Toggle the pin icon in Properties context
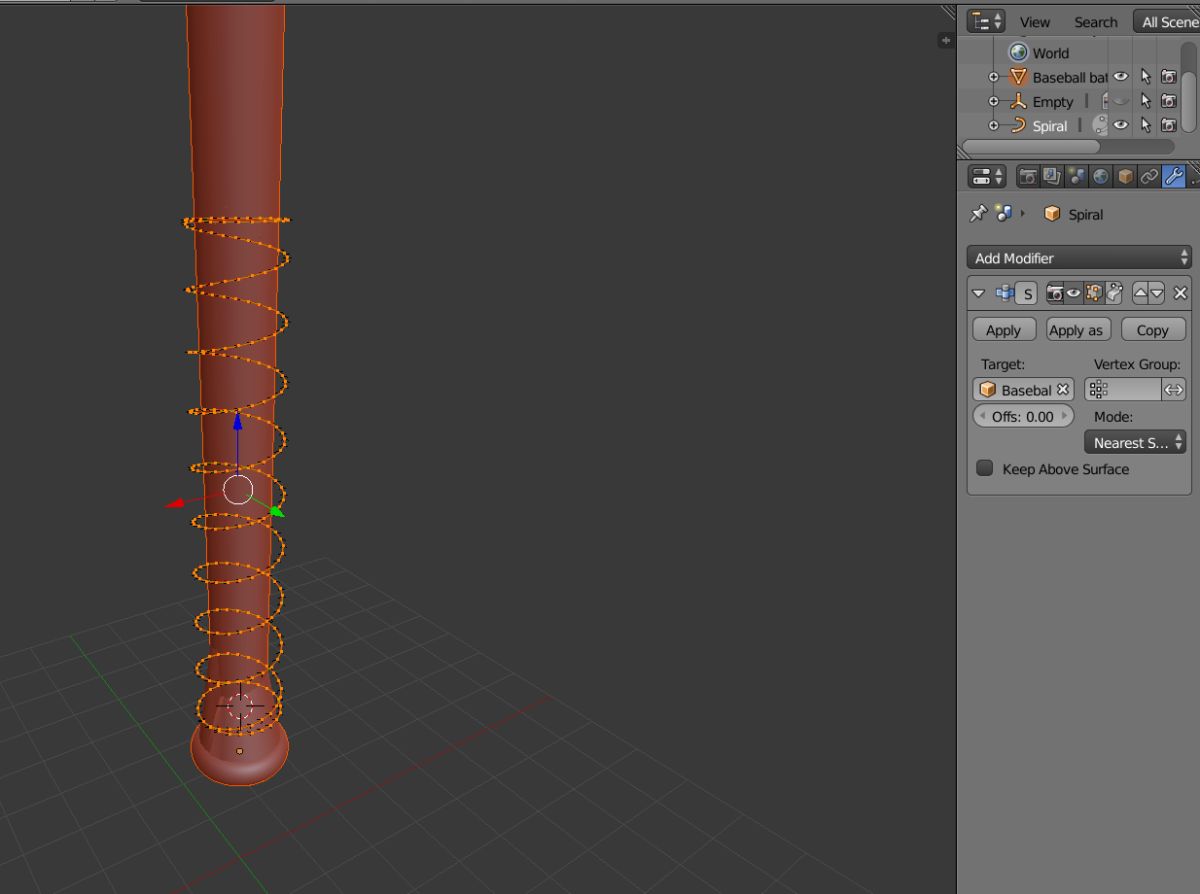Image resolution: width=1200 pixels, height=894 pixels. point(978,213)
